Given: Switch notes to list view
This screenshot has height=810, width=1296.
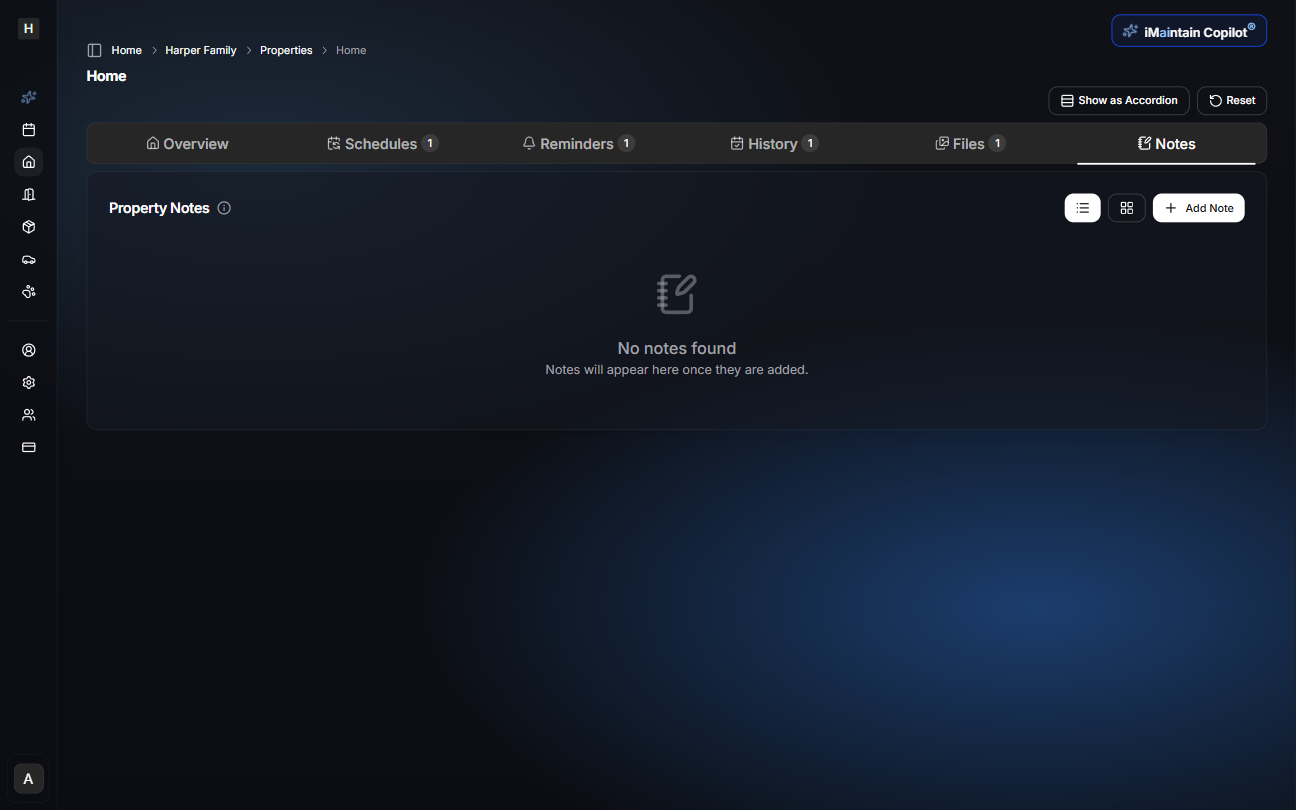Looking at the screenshot, I should [1082, 208].
